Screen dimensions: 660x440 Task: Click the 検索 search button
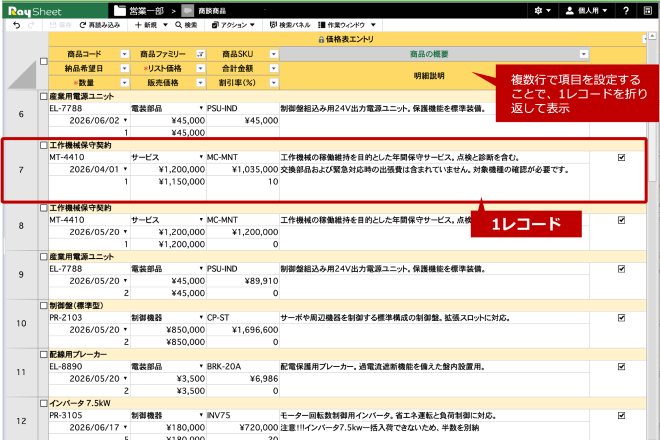click(186, 25)
